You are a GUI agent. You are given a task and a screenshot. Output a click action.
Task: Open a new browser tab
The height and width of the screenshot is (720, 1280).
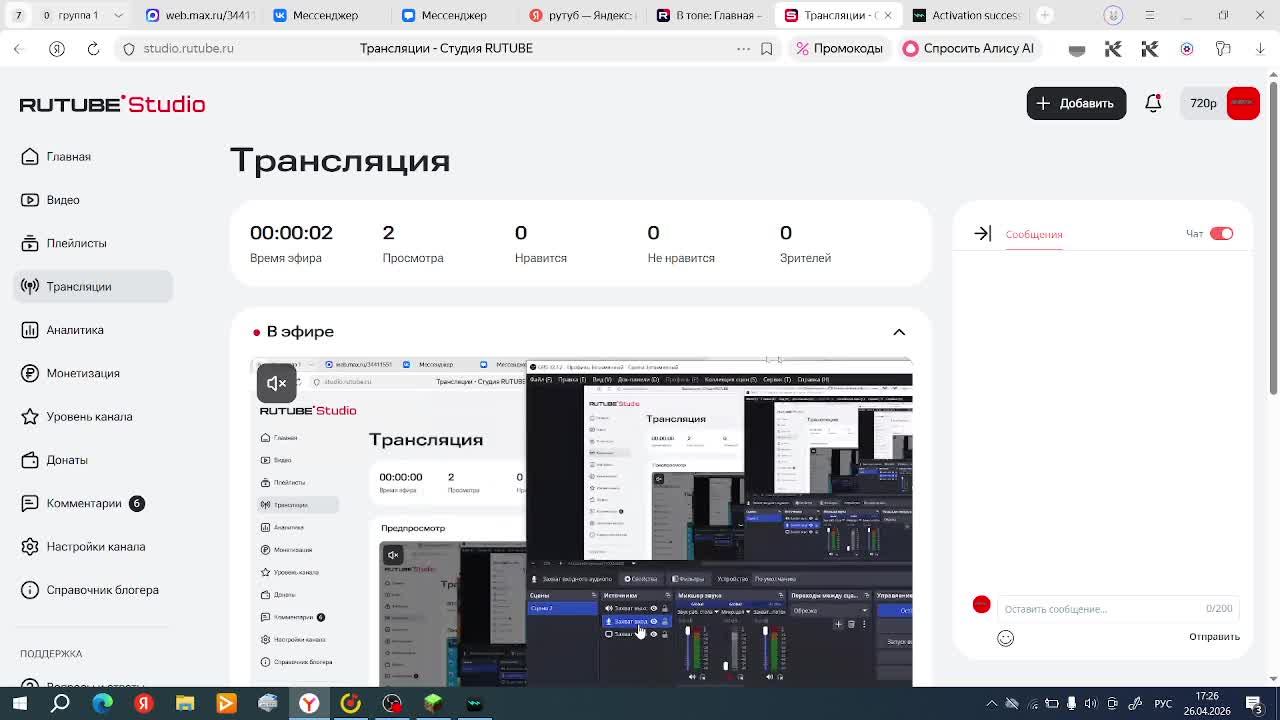click(x=1044, y=15)
